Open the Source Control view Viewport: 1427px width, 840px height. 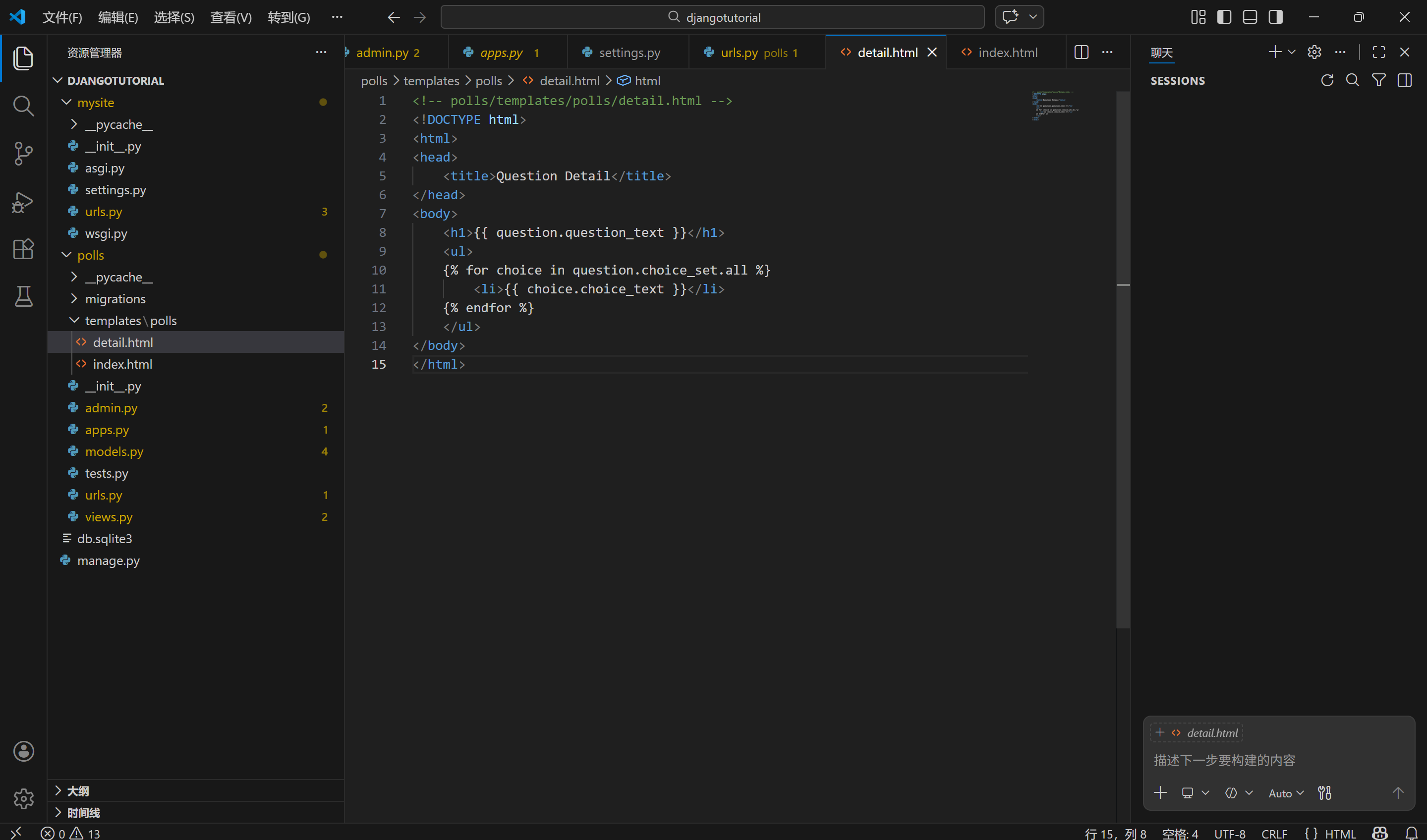pos(23,154)
